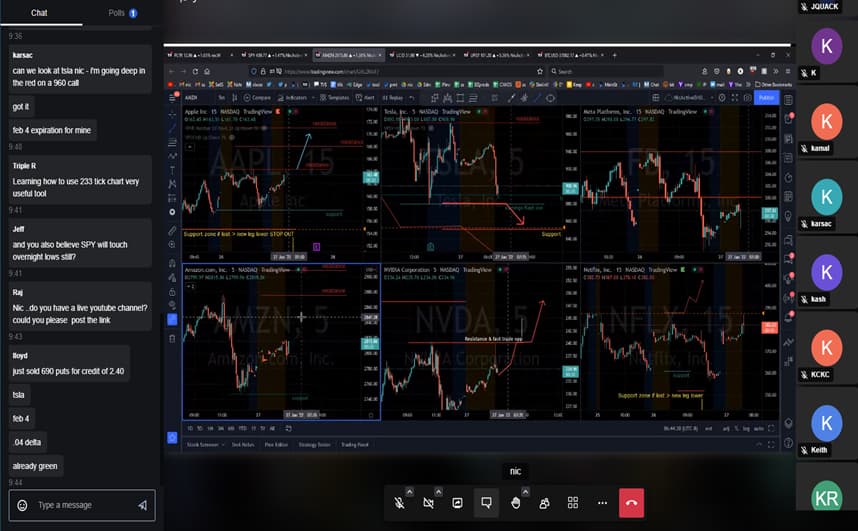Select the text annotation tool
Screen dimensions: 858x531
point(172,170)
